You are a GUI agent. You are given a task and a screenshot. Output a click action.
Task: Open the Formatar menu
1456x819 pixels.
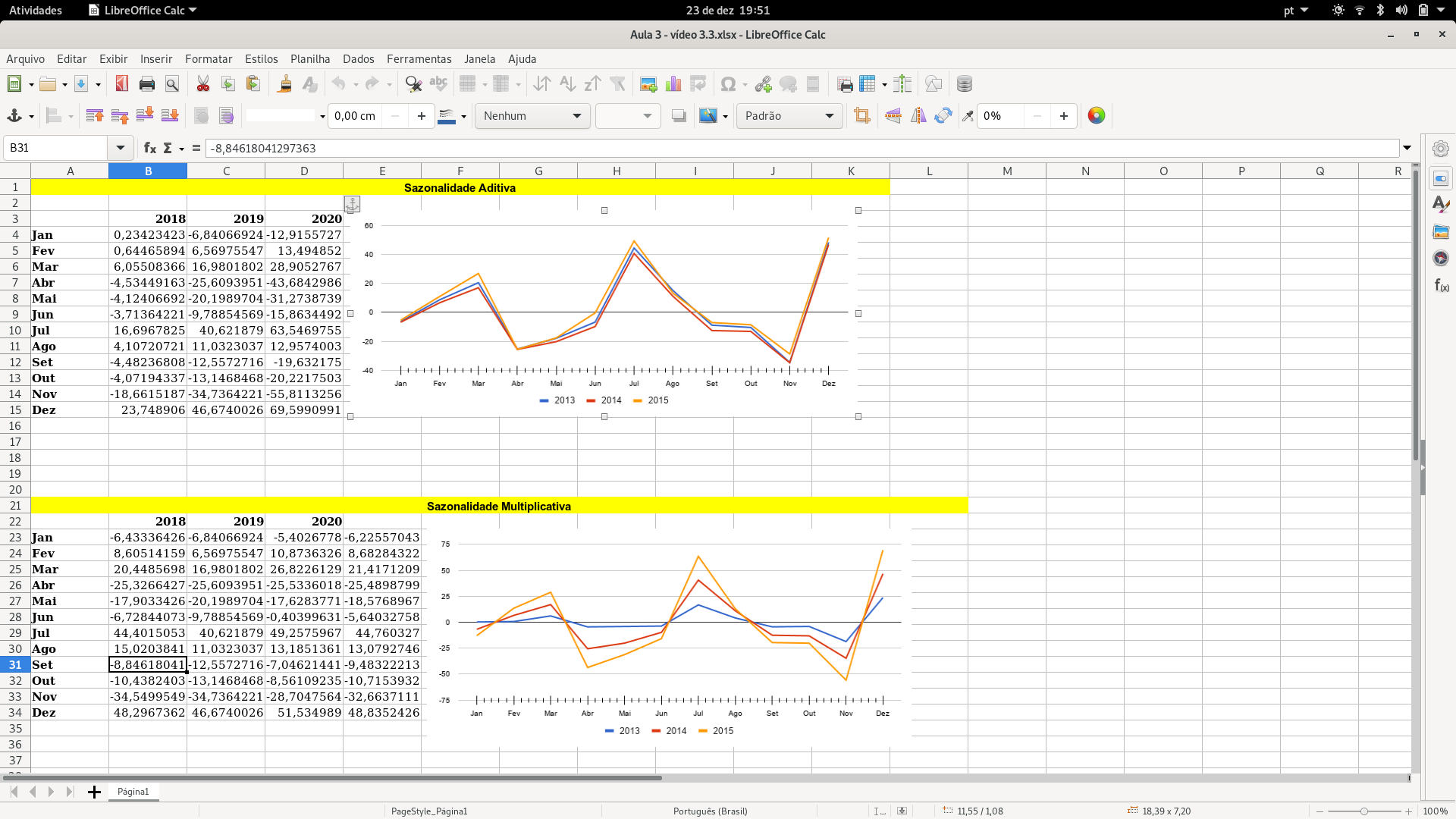(209, 58)
